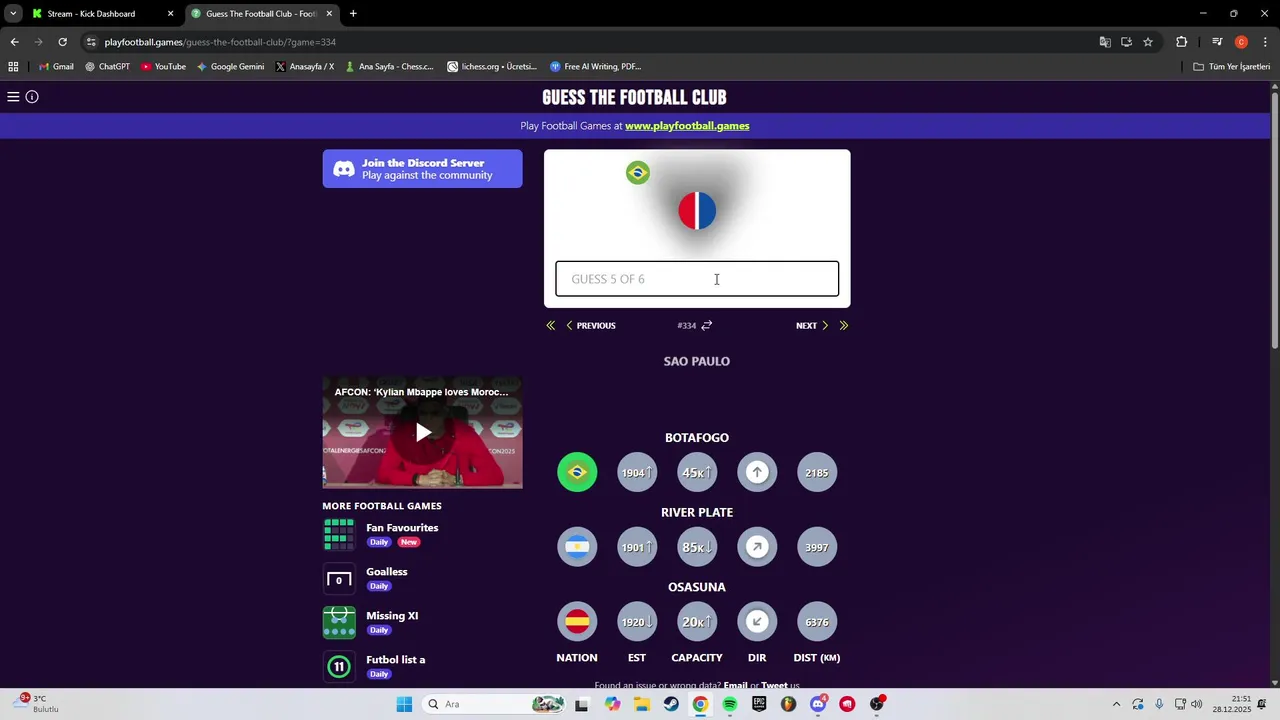Open ChatGPT bookmark
The image size is (1280, 720).
(x=108, y=67)
